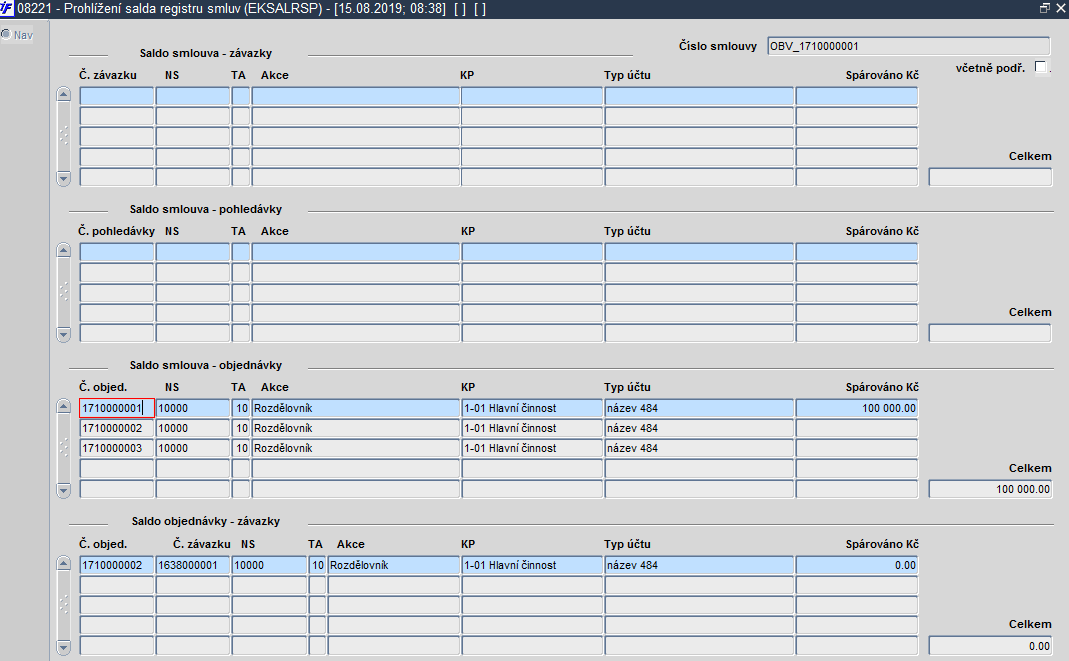Click Celkem total field of objednávky section

tap(990, 489)
